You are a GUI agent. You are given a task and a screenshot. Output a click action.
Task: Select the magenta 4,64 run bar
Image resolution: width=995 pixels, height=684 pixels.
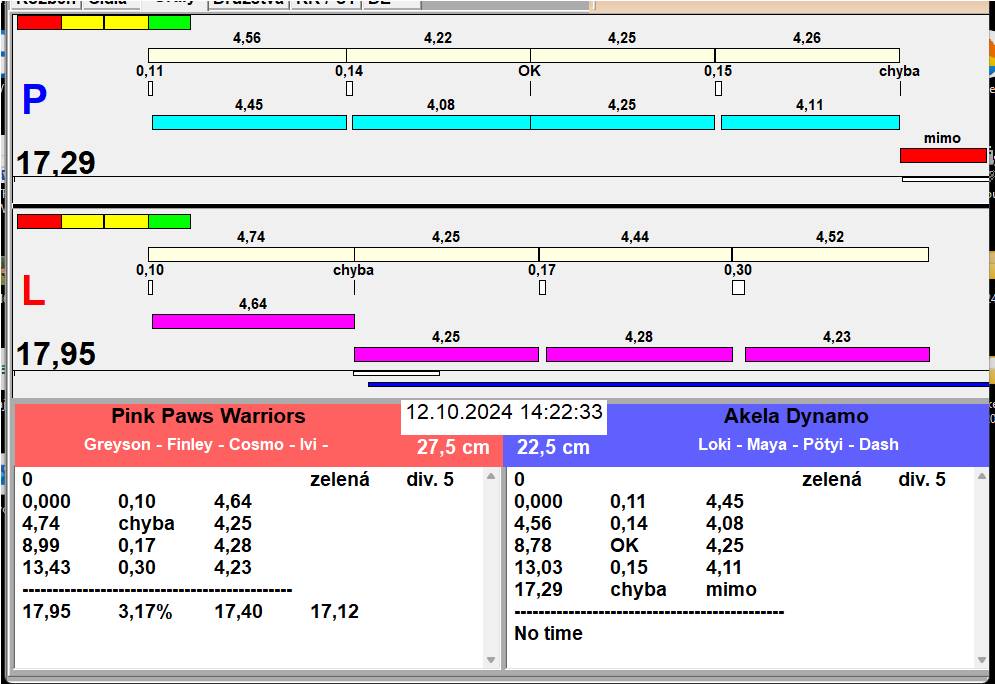coord(253,321)
